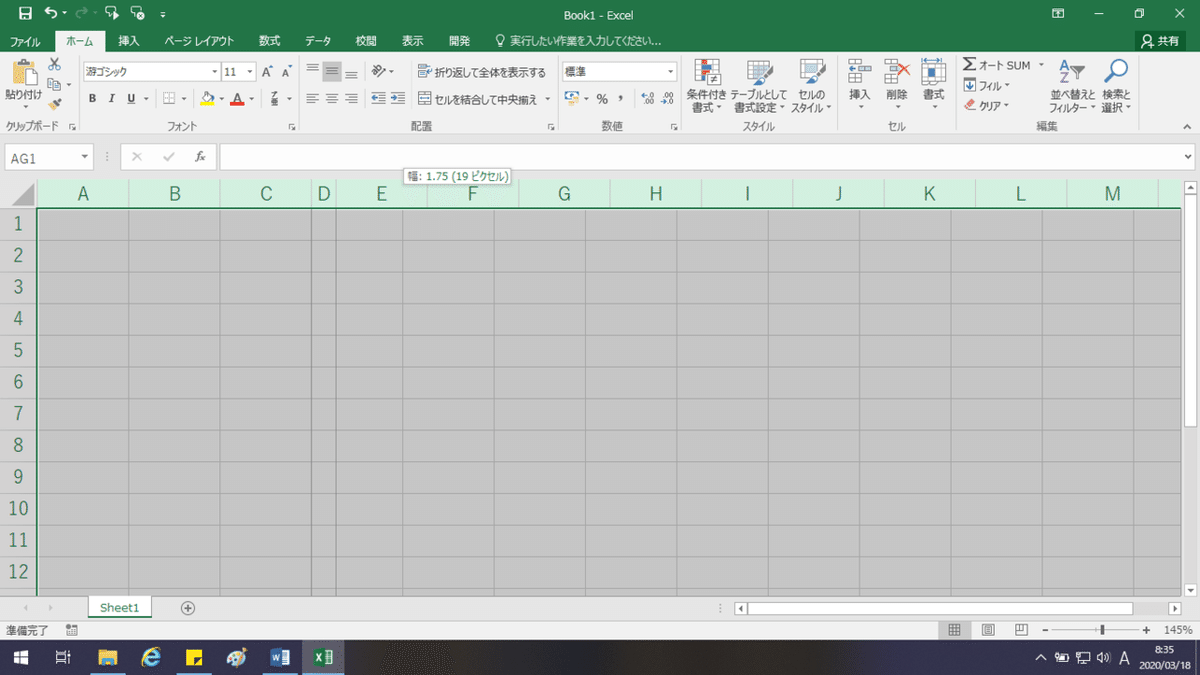Toggle Italic formatting
1200x675 pixels.
[112, 98]
